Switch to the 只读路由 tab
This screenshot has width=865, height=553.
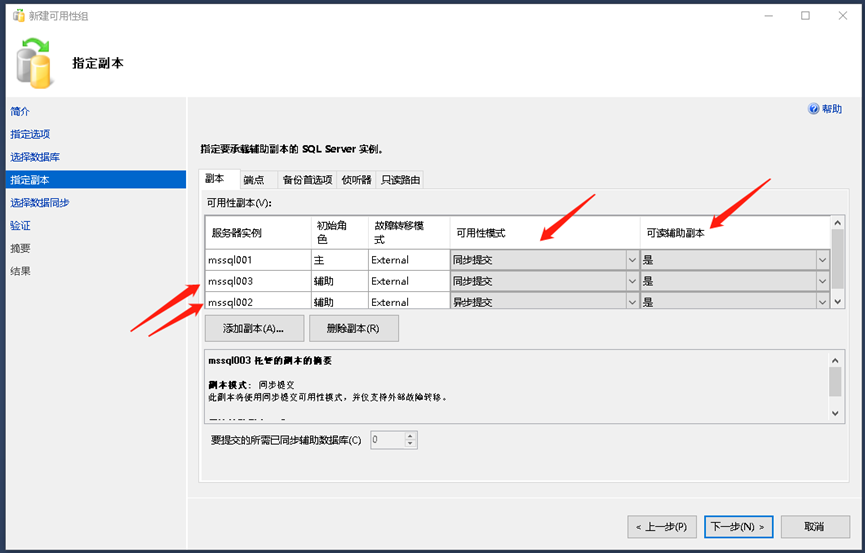[x=400, y=180]
